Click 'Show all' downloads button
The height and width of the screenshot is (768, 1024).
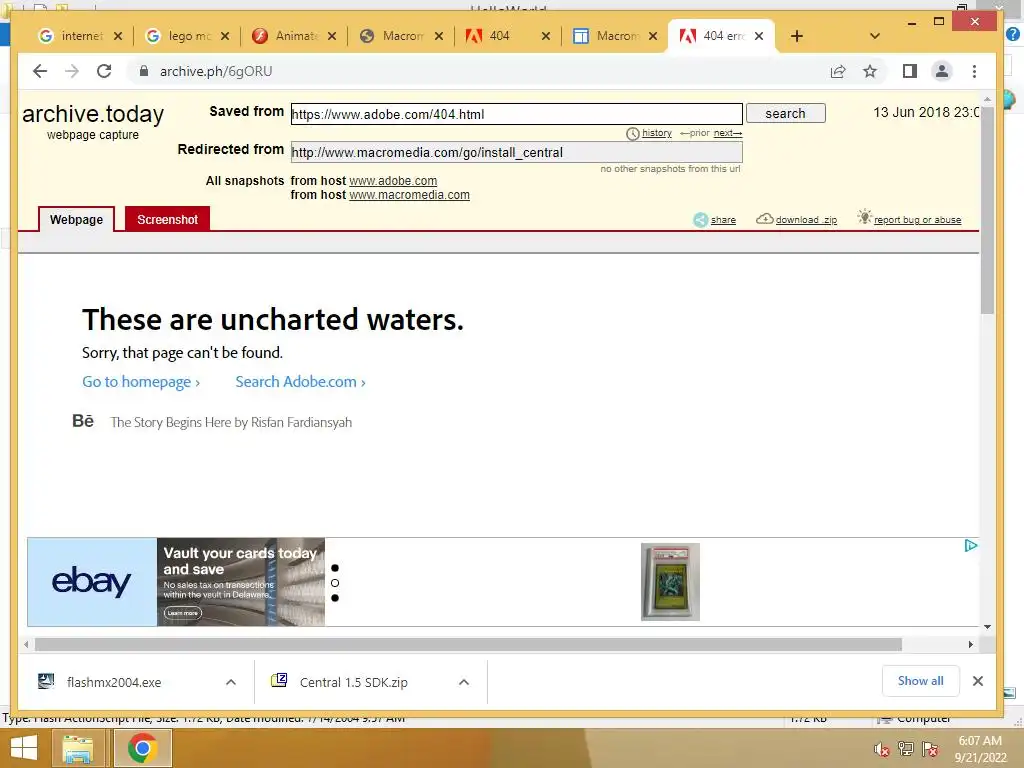pyautogui.click(x=921, y=681)
